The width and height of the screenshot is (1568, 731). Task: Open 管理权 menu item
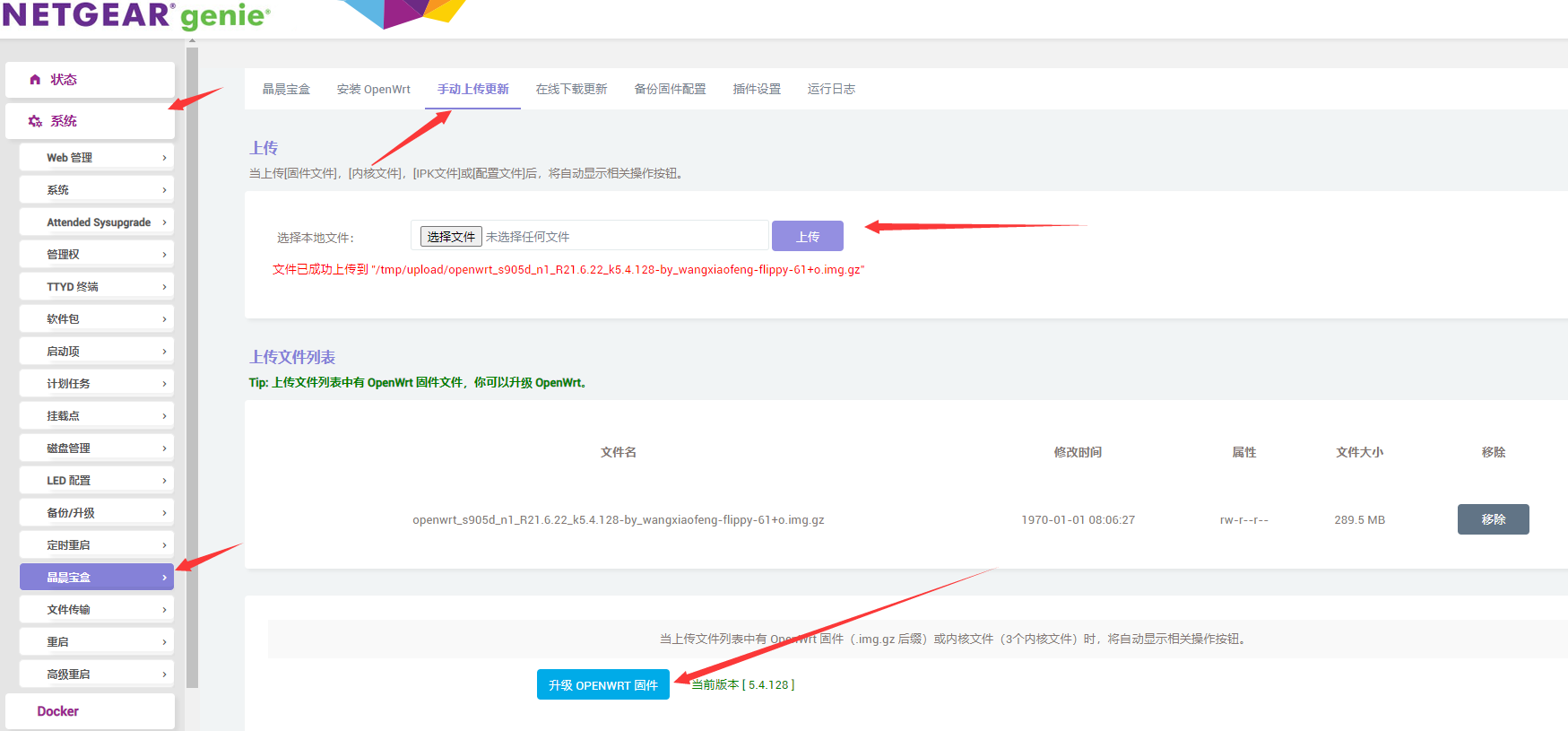point(97,254)
